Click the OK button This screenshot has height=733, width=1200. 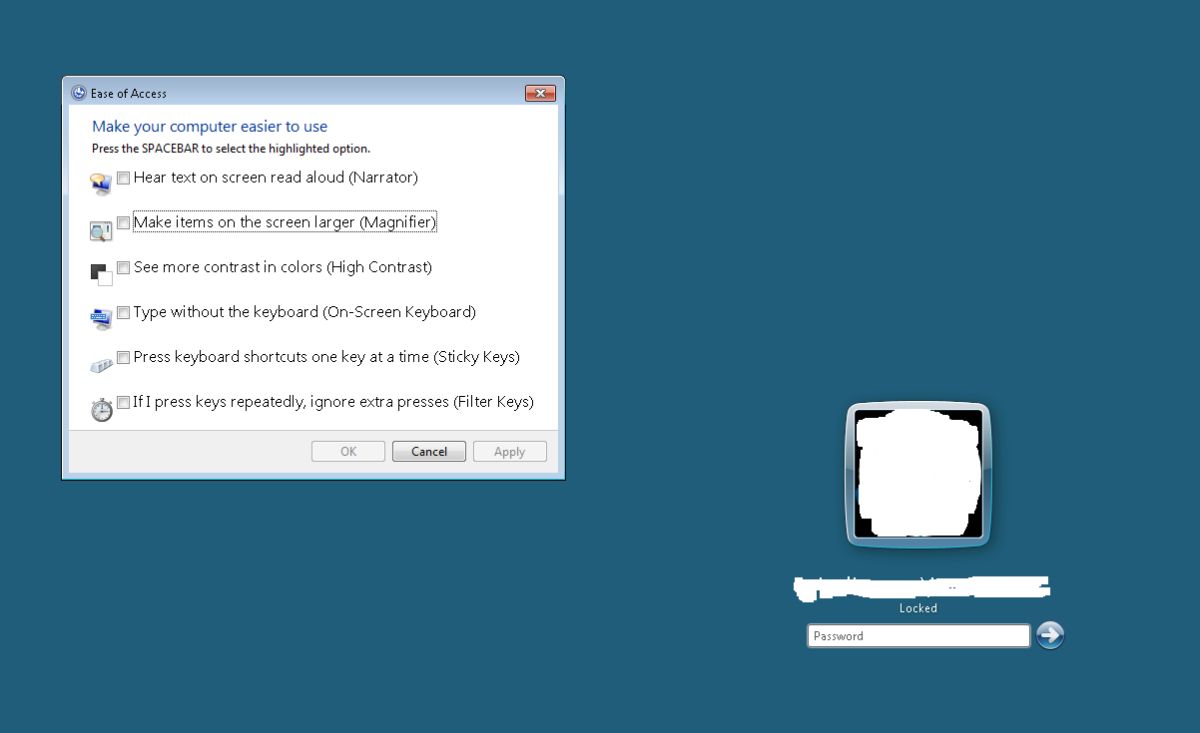click(348, 452)
